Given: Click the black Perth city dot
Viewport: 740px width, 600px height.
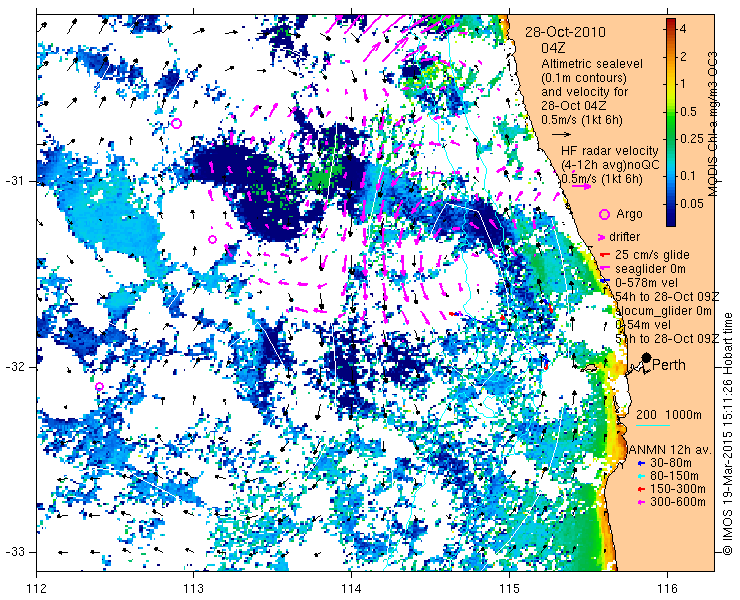Looking at the screenshot, I should pyautogui.click(x=647, y=358).
